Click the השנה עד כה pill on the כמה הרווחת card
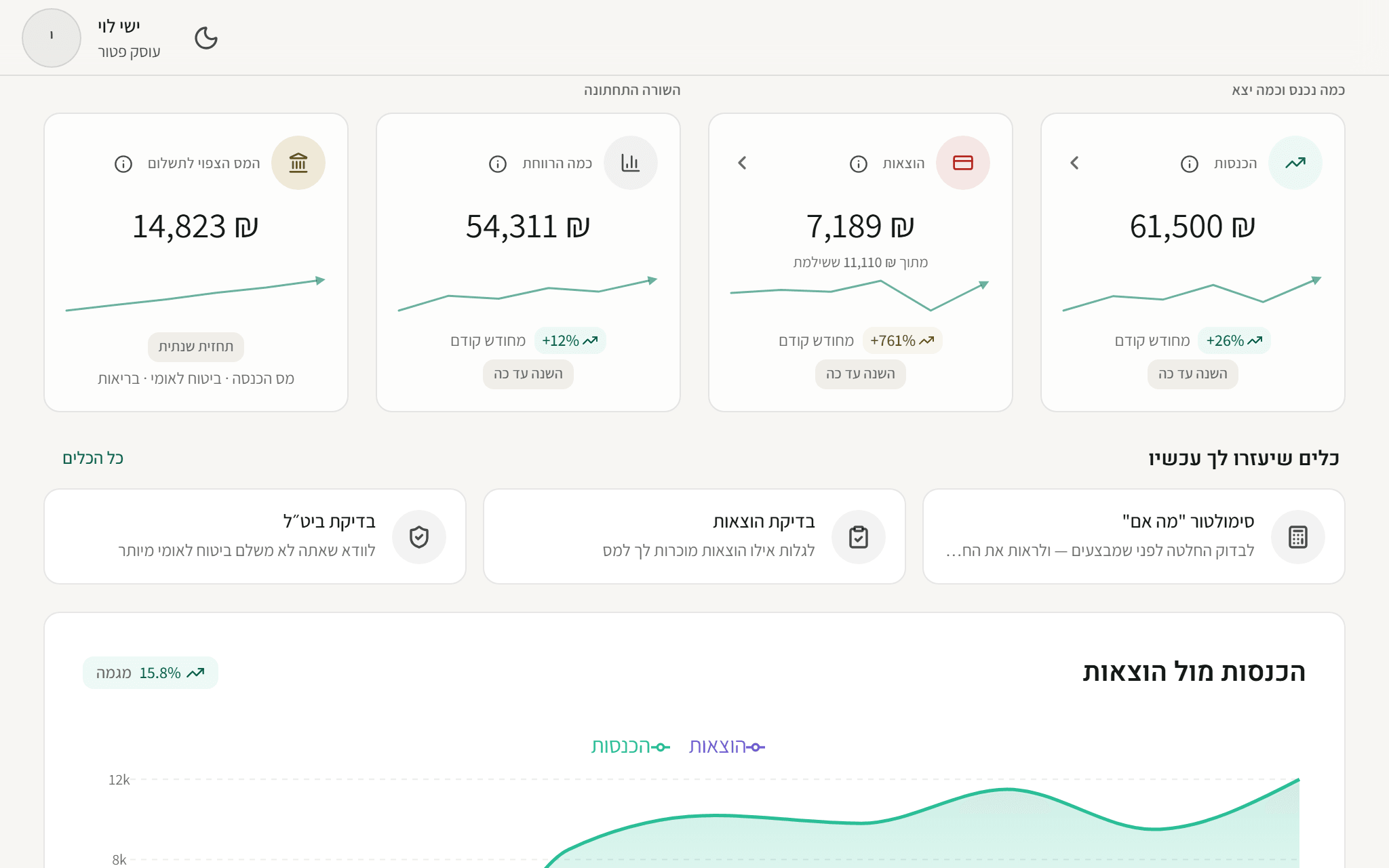The height and width of the screenshot is (868, 1389). pos(528,374)
